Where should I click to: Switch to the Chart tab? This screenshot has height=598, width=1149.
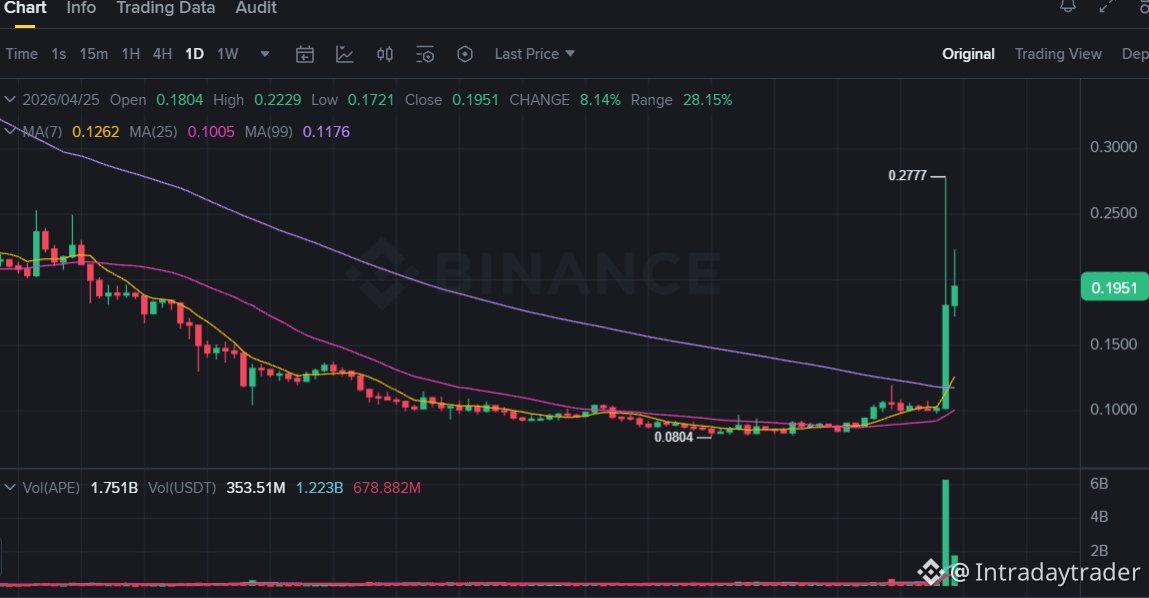[25, 8]
